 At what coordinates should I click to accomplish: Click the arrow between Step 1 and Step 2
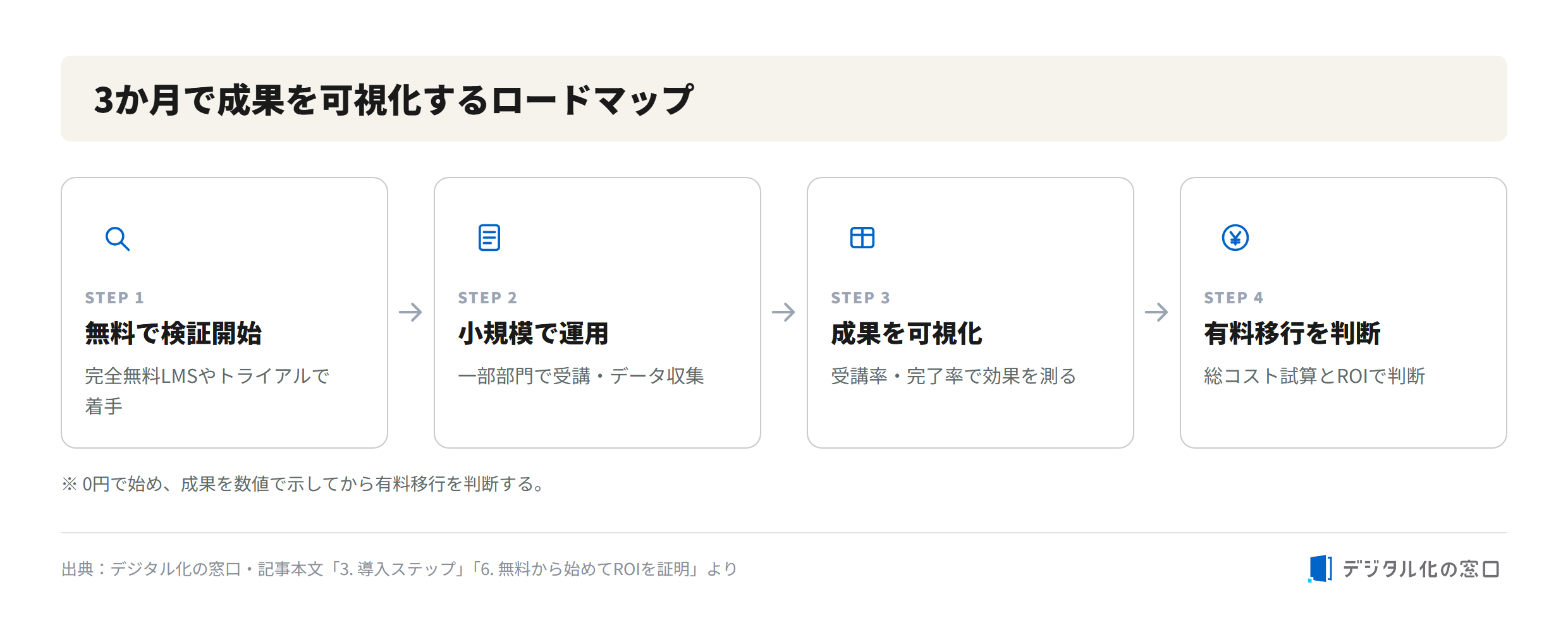pyautogui.click(x=411, y=312)
